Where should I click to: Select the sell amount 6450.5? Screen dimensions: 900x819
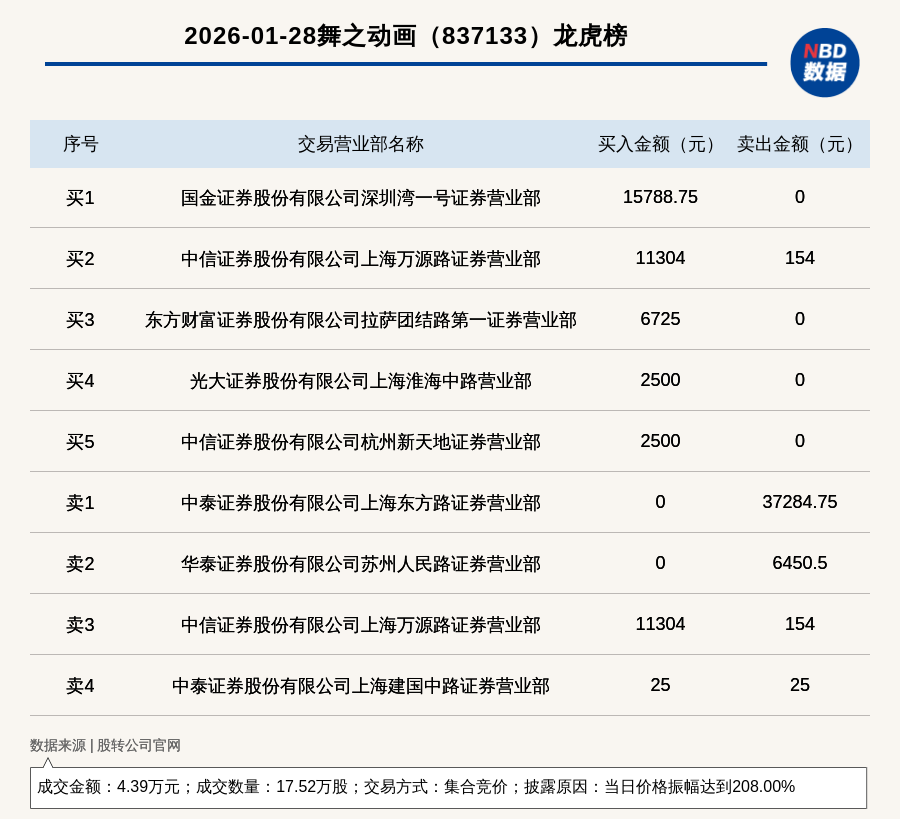[799, 563]
